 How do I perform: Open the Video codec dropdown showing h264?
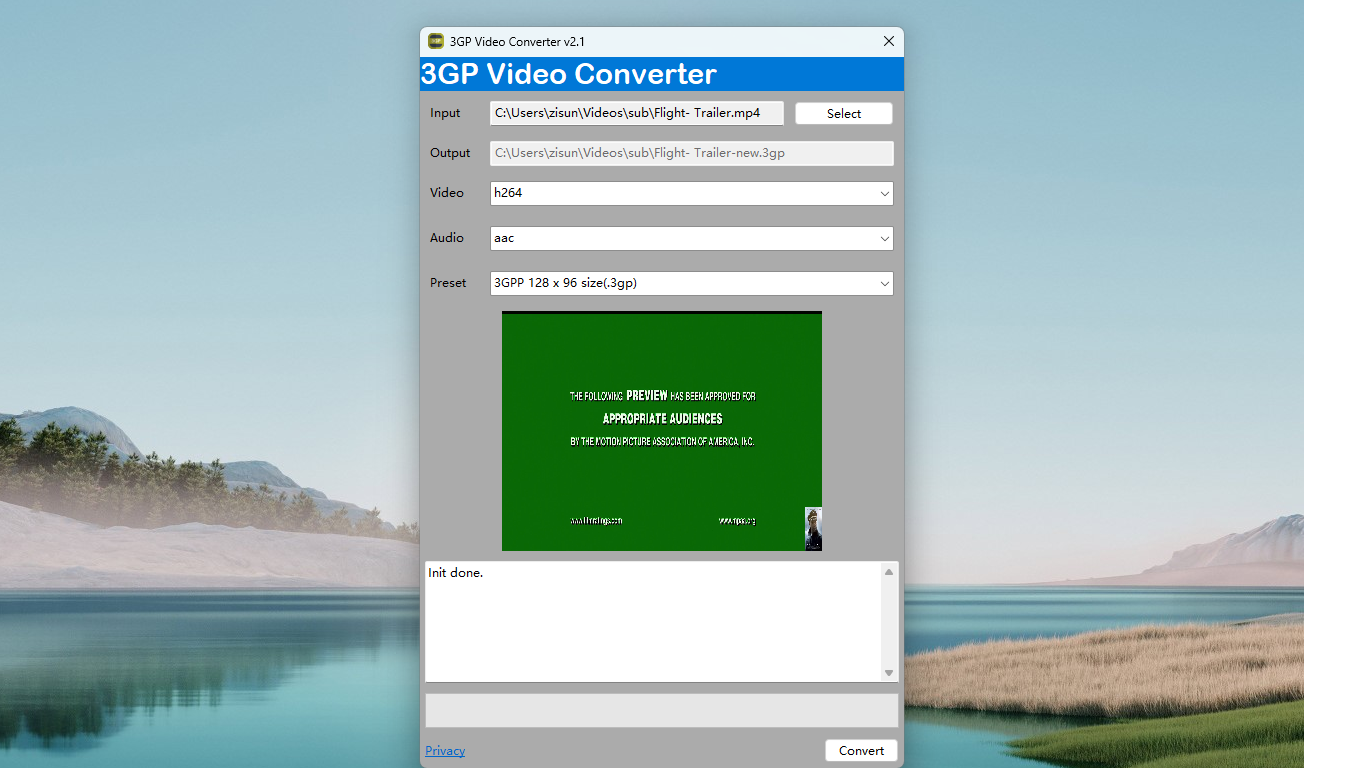tap(692, 193)
